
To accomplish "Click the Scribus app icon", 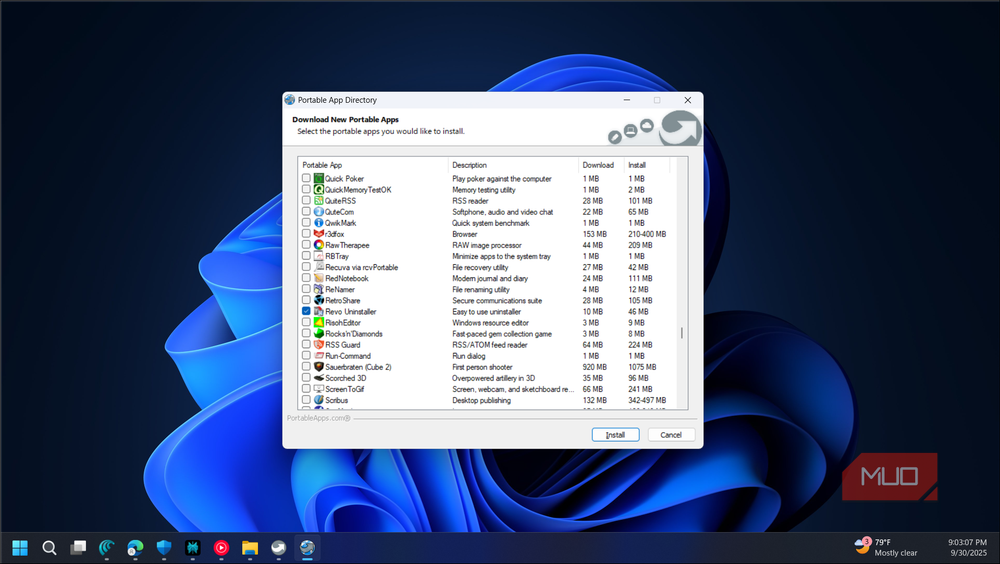I will 318,400.
